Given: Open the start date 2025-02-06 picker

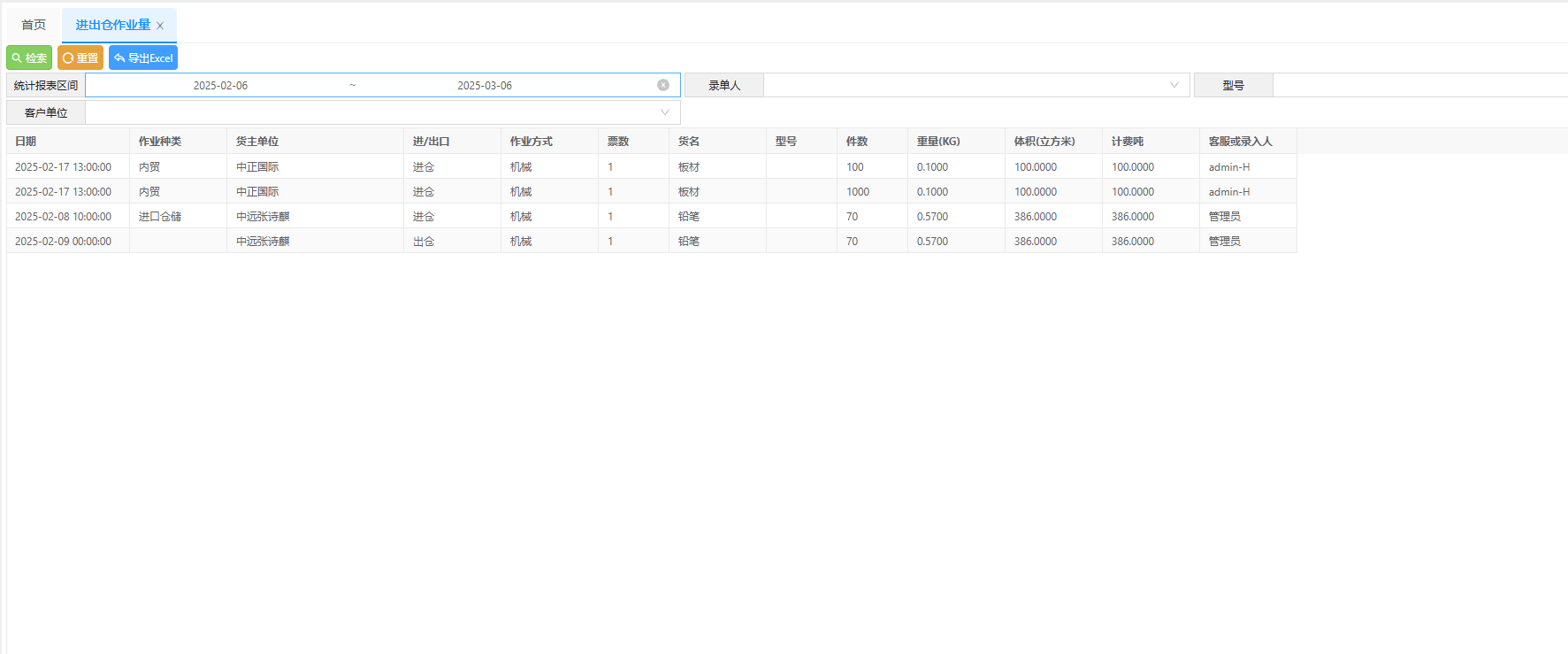Looking at the screenshot, I should (220, 86).
